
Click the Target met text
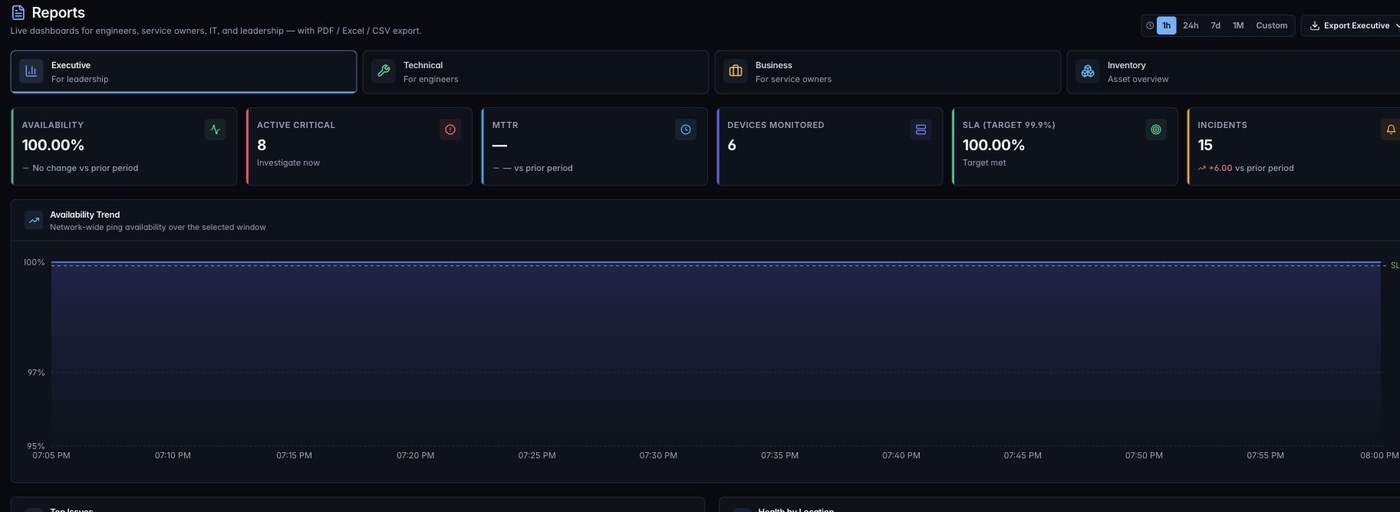click(985, 163)
